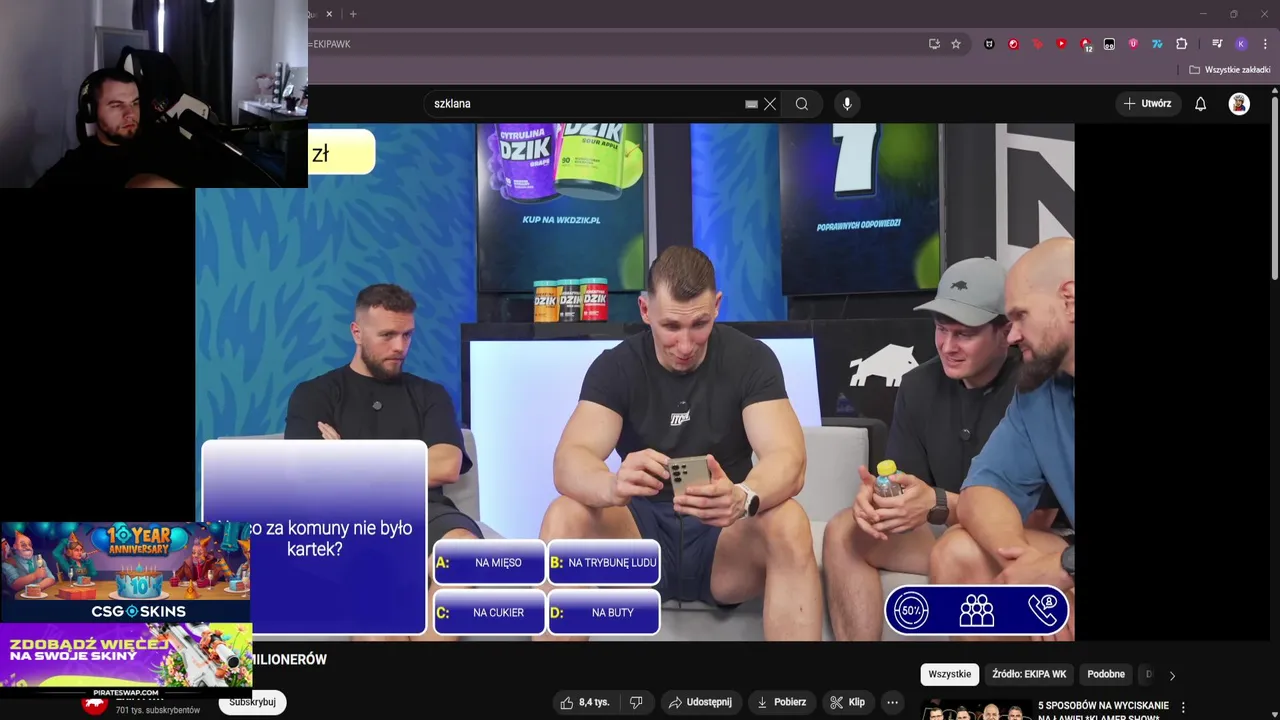Open more actions three-dot button under video
This screenshot has height=720, width=1280.
point(892,702)
